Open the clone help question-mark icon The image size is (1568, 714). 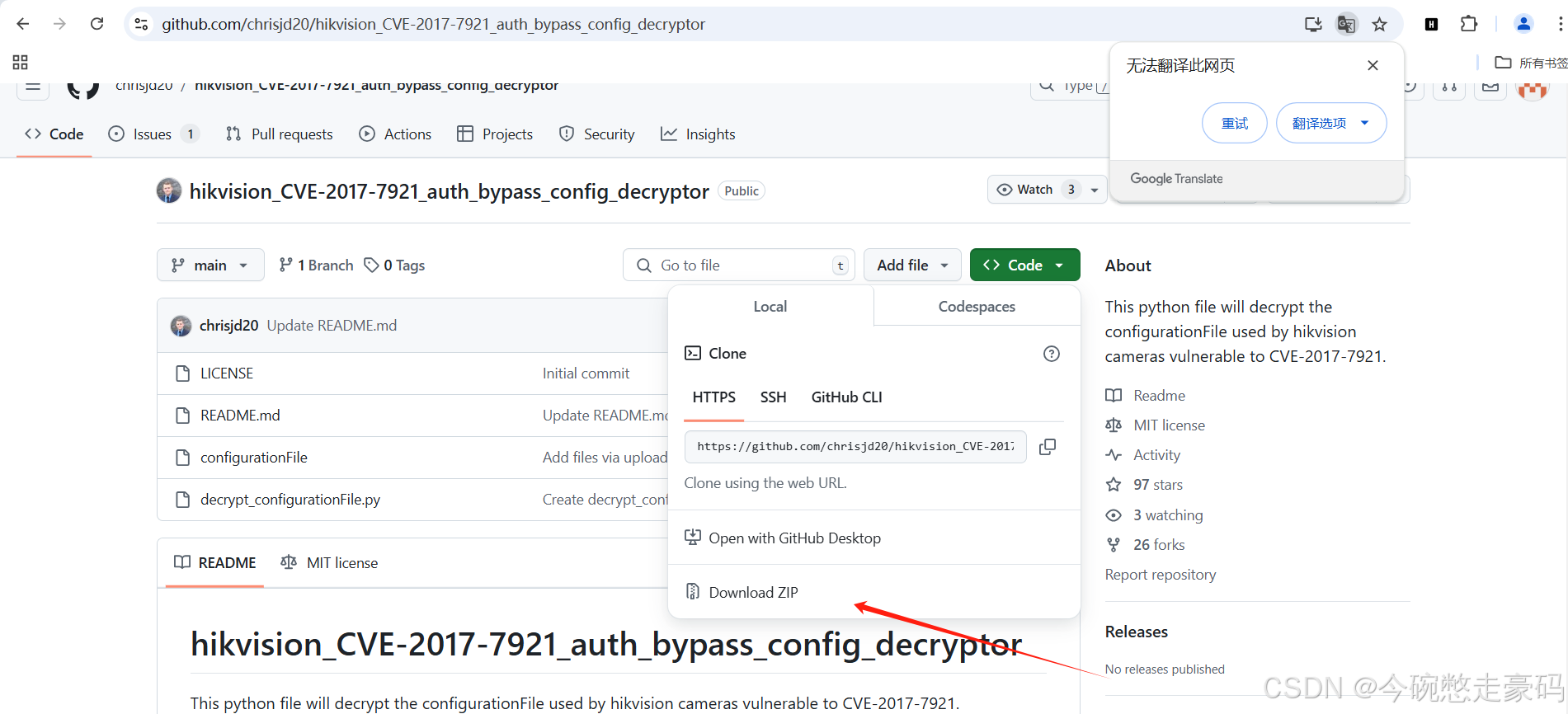click(x=1052, y=354)
